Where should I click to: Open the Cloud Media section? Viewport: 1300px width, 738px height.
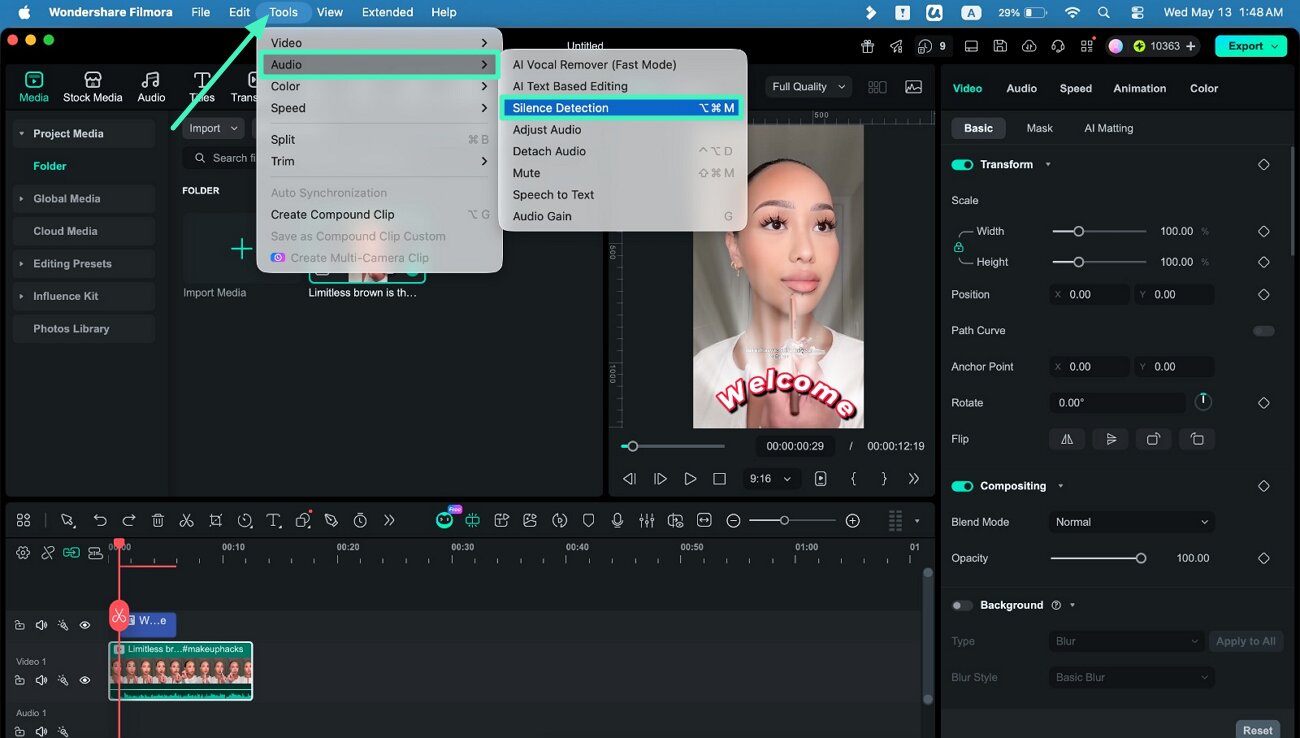click(84, 231)
